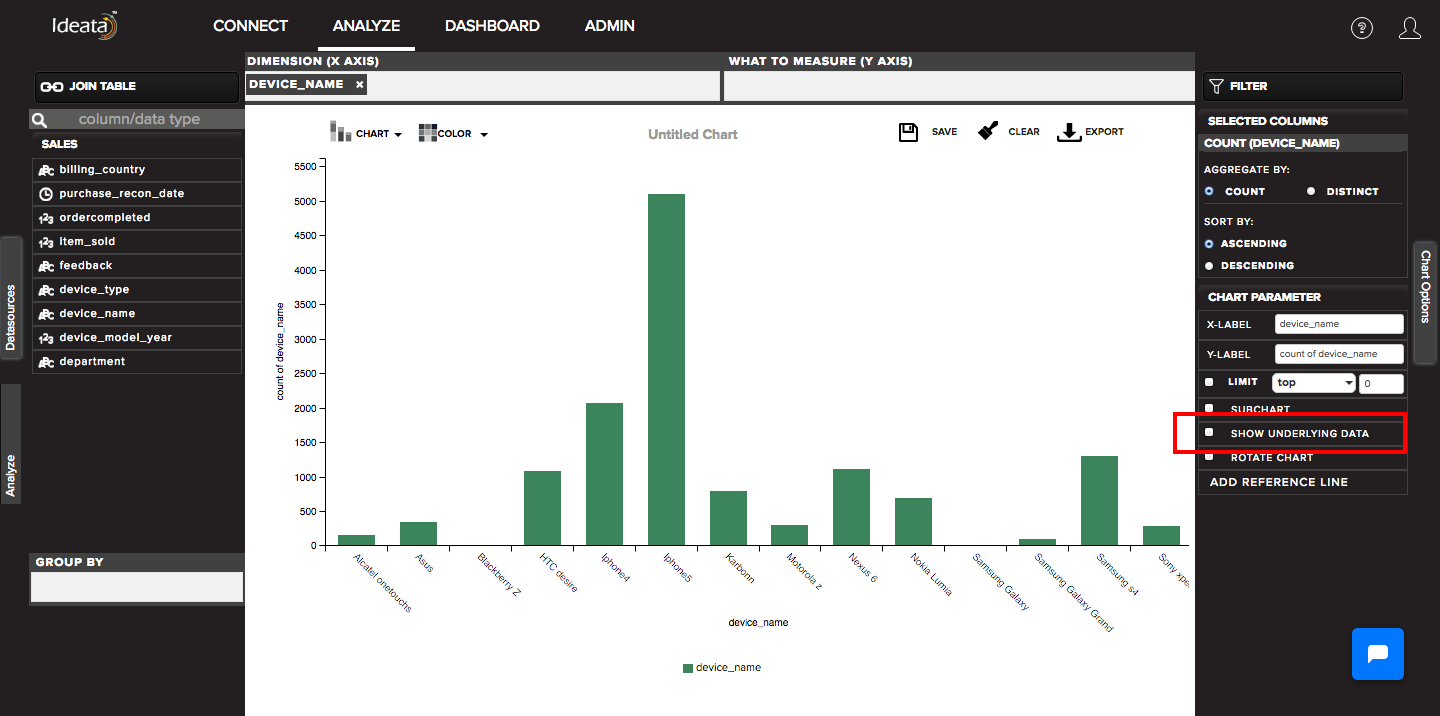
Task: Click the Join Table link icon
Action: pyautogui.click(x=52, y=87)
